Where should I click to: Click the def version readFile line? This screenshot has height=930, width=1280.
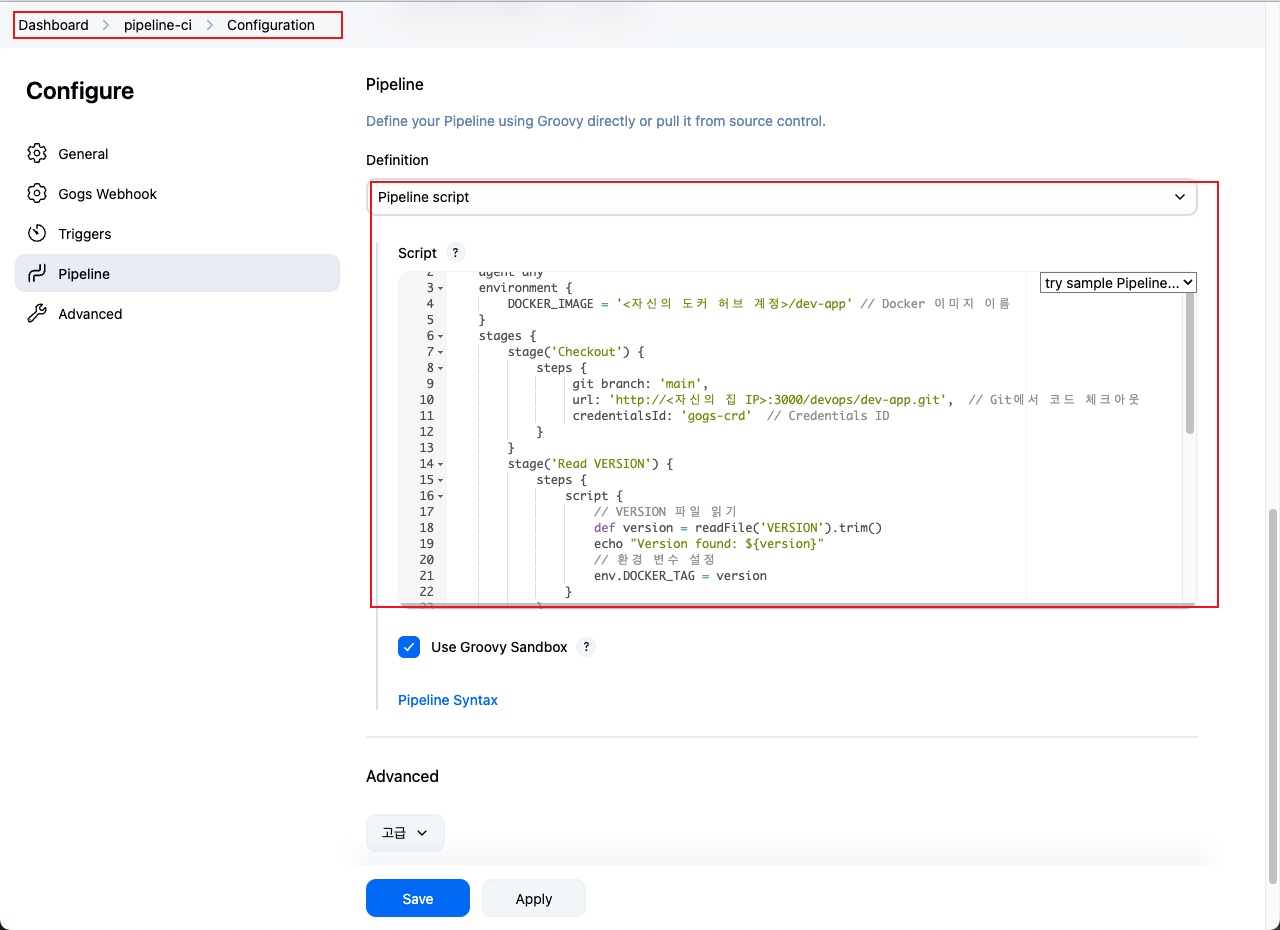(x=738, y=528)
